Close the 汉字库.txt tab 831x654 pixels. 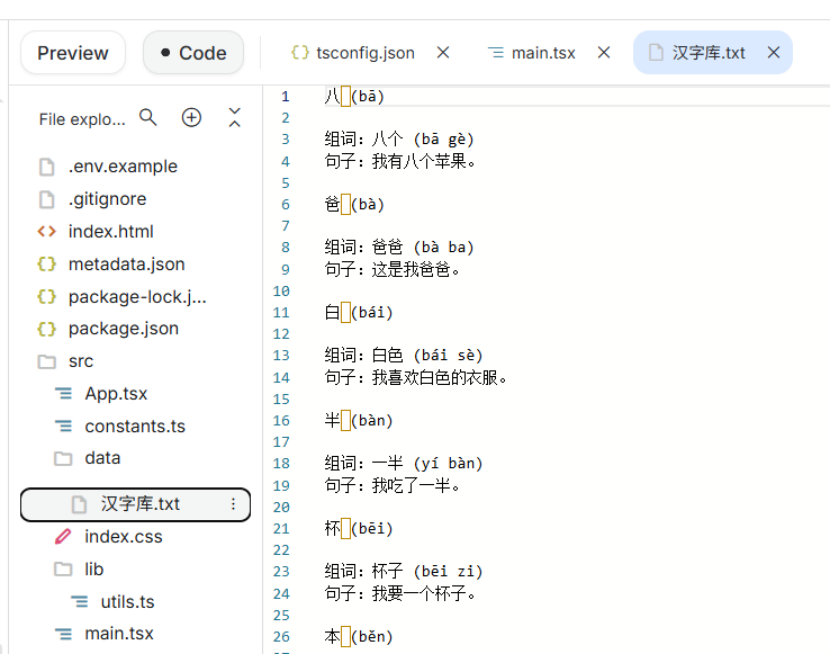click(773, 52)
